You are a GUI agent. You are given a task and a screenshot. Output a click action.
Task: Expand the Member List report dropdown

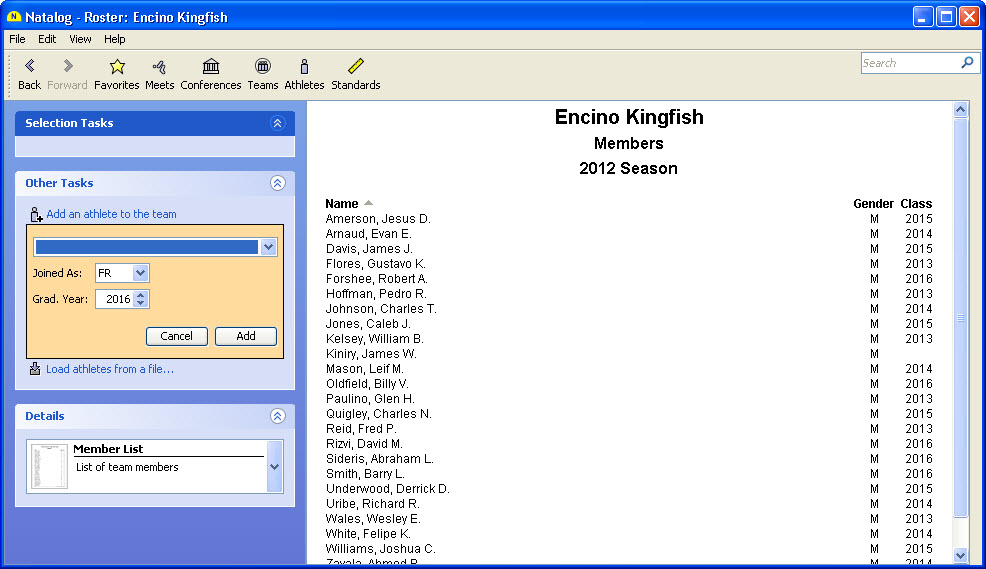(x=275, y=467)
